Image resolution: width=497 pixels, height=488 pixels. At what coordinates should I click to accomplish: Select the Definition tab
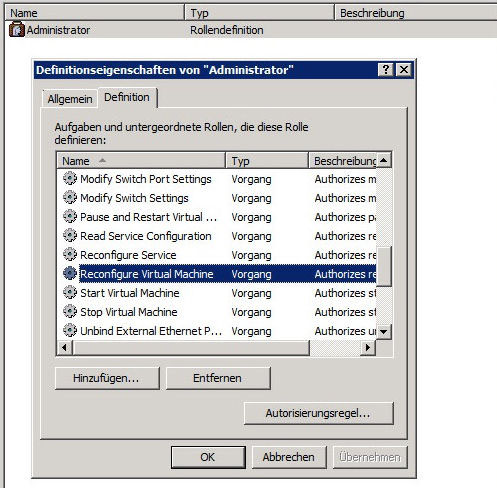coord(127,97)
